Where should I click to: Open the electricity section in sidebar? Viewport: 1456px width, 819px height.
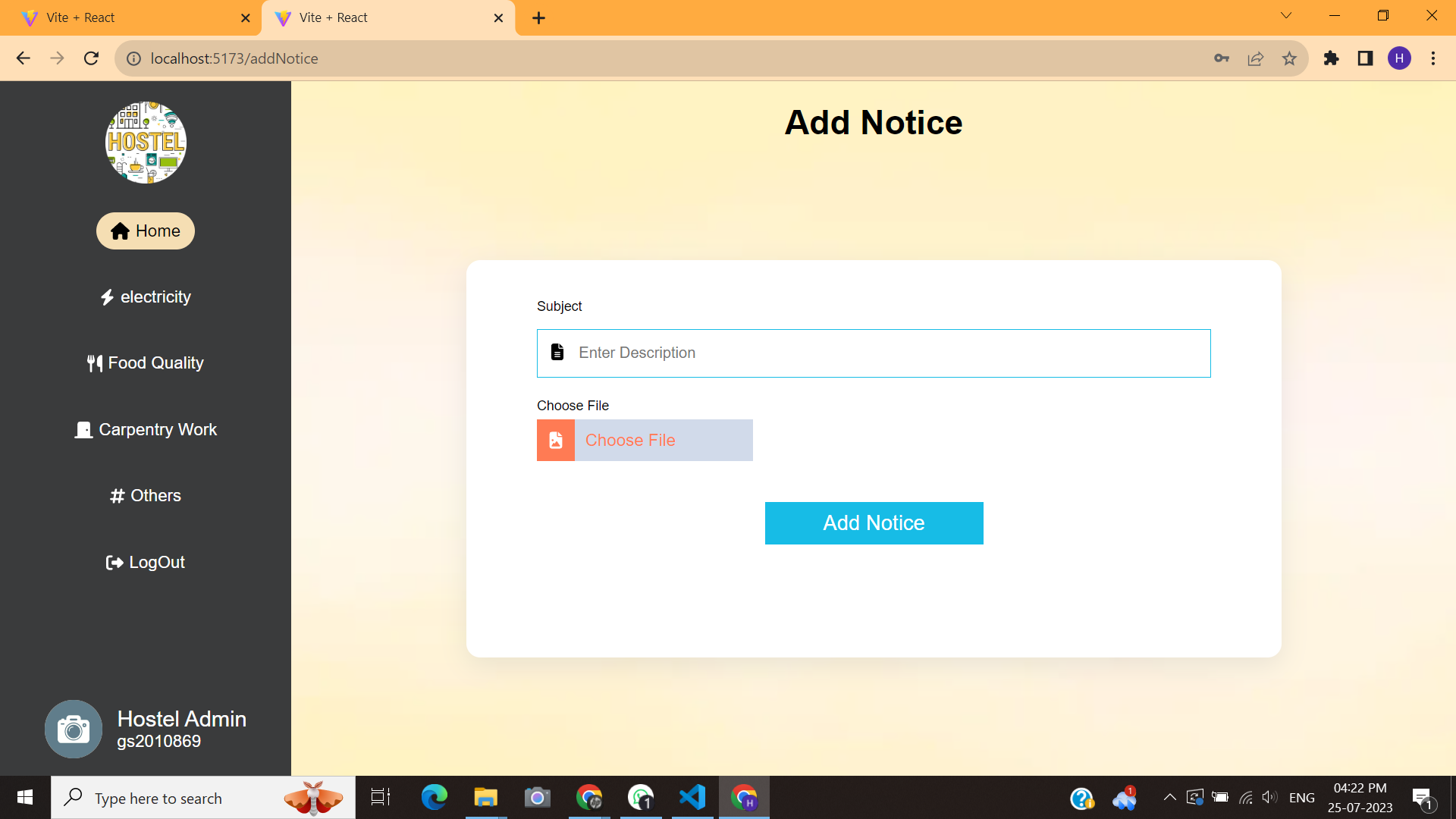pyautogui.click(x=145, y=297)
